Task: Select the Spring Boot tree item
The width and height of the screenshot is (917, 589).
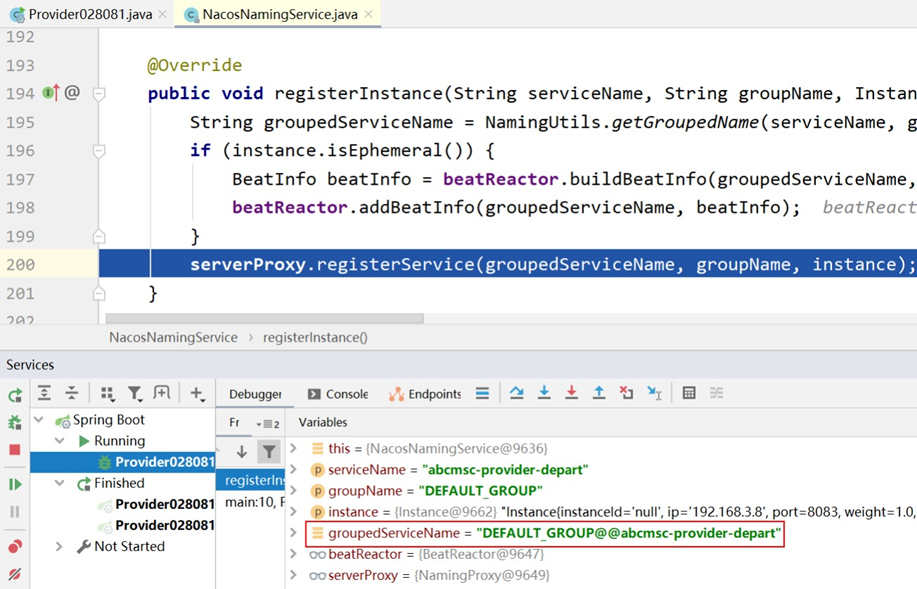Action: [108, 420]
